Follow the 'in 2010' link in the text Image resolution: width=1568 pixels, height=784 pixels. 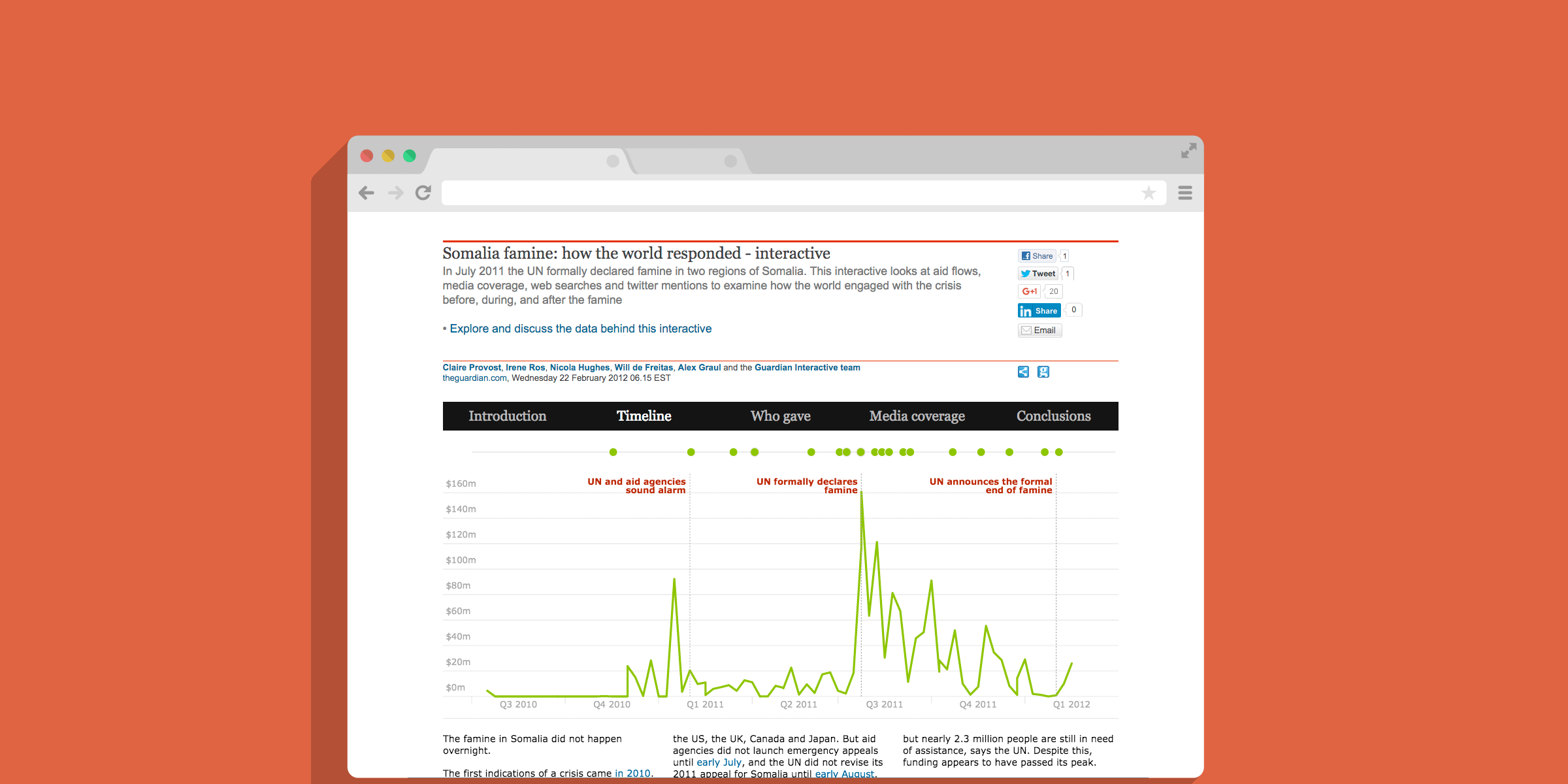[x=632, y=773]
